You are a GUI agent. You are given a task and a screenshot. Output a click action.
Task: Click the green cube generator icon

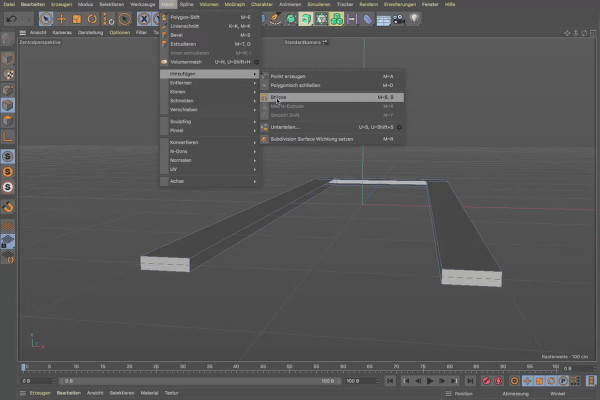305,19
